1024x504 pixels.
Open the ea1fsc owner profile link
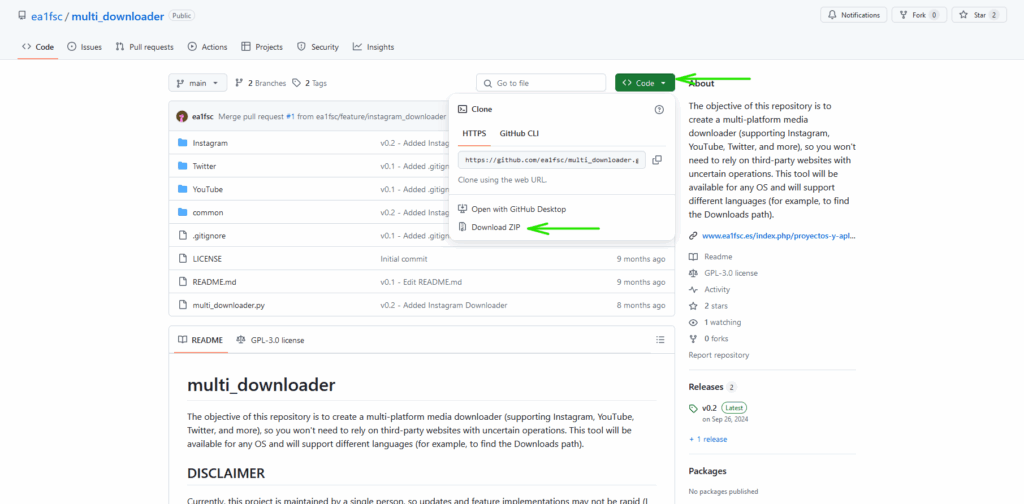46,16
